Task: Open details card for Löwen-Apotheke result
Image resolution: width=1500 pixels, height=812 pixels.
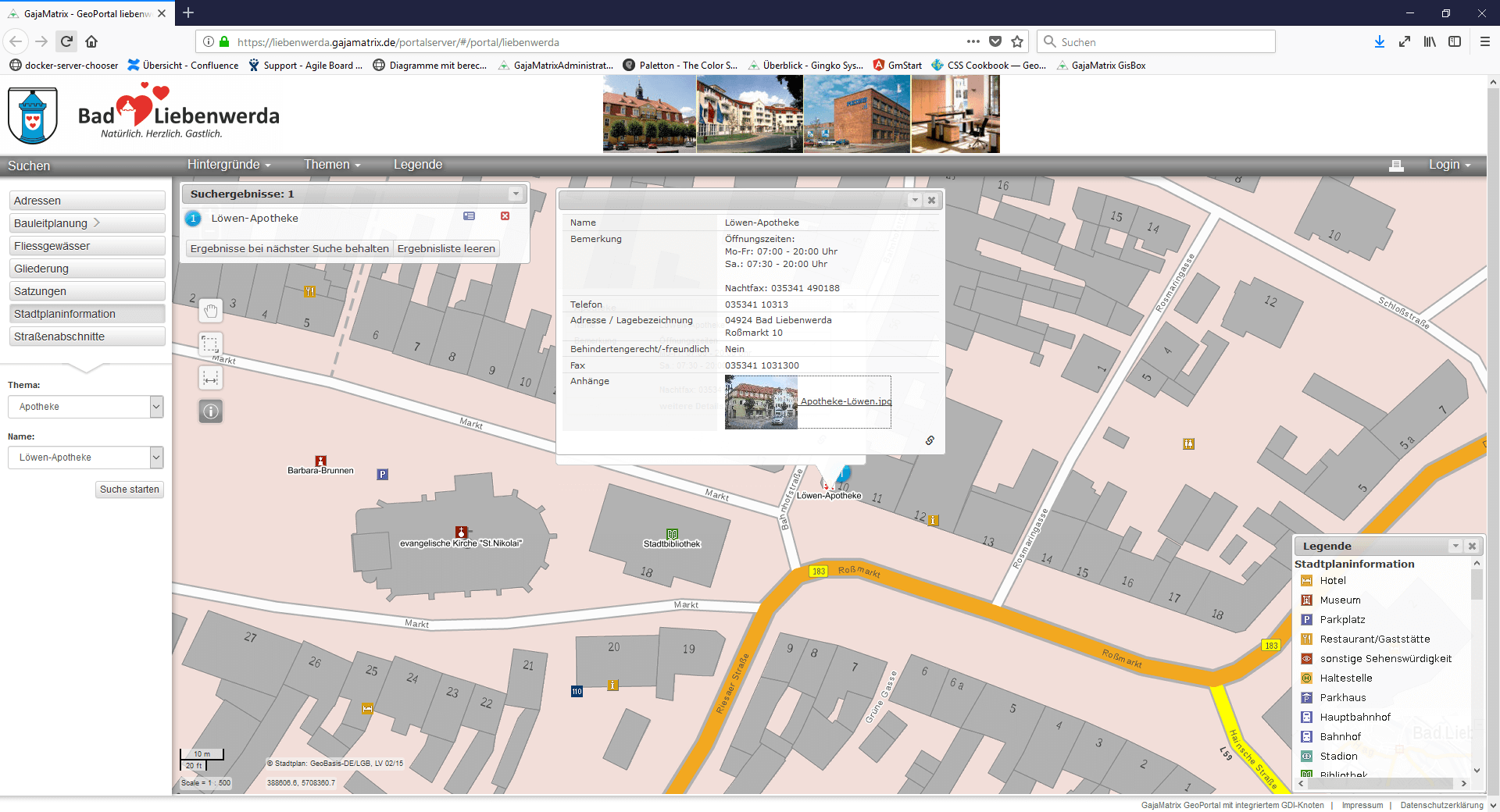Action: click(469, 216)
